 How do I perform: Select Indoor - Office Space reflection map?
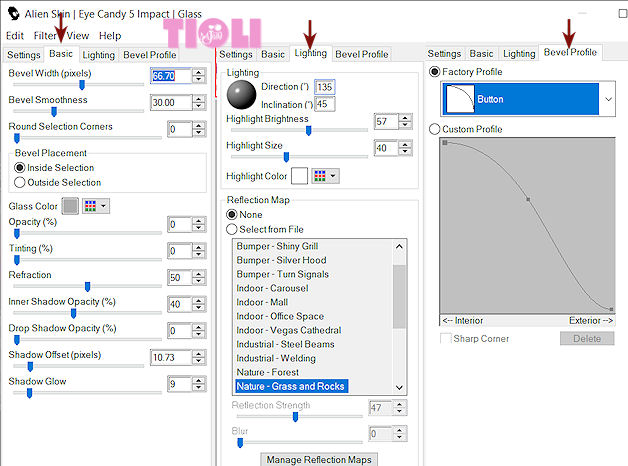[280, 316]
